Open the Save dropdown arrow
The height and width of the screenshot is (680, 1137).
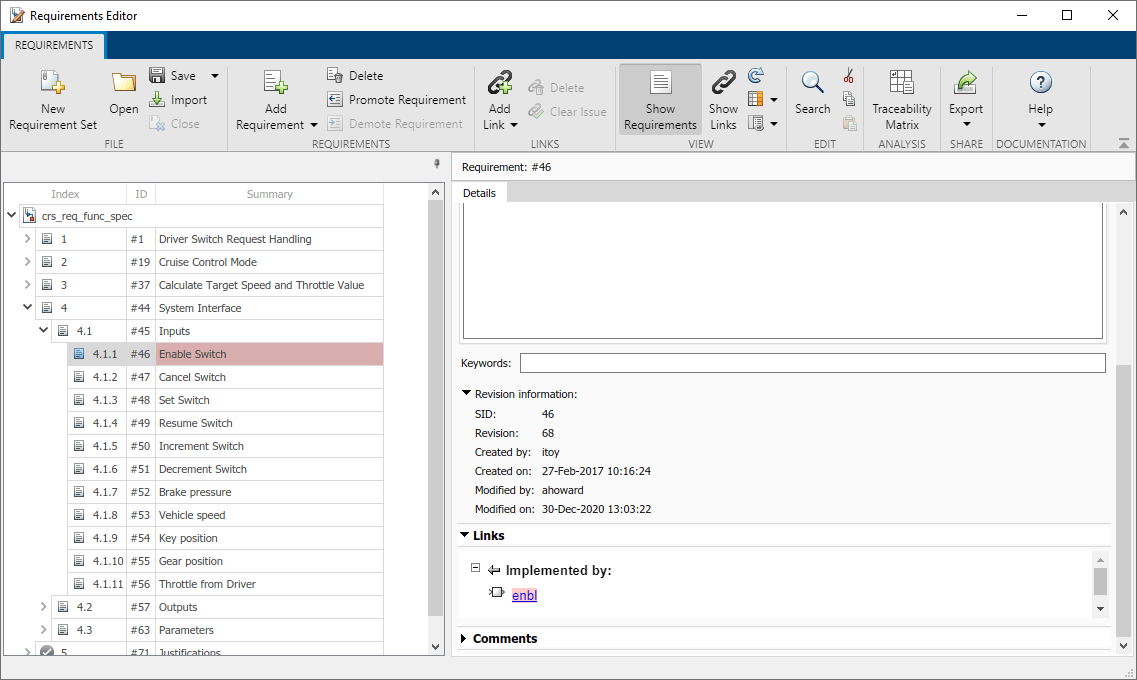coord(215,76)
